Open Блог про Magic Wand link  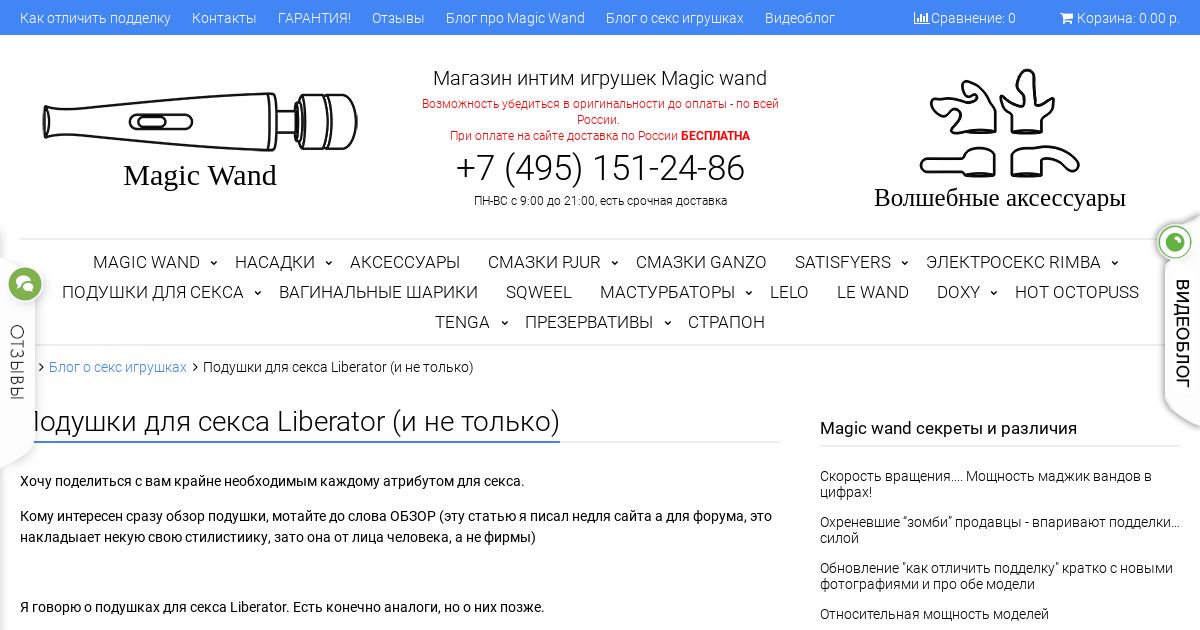(x=515, y=18)
